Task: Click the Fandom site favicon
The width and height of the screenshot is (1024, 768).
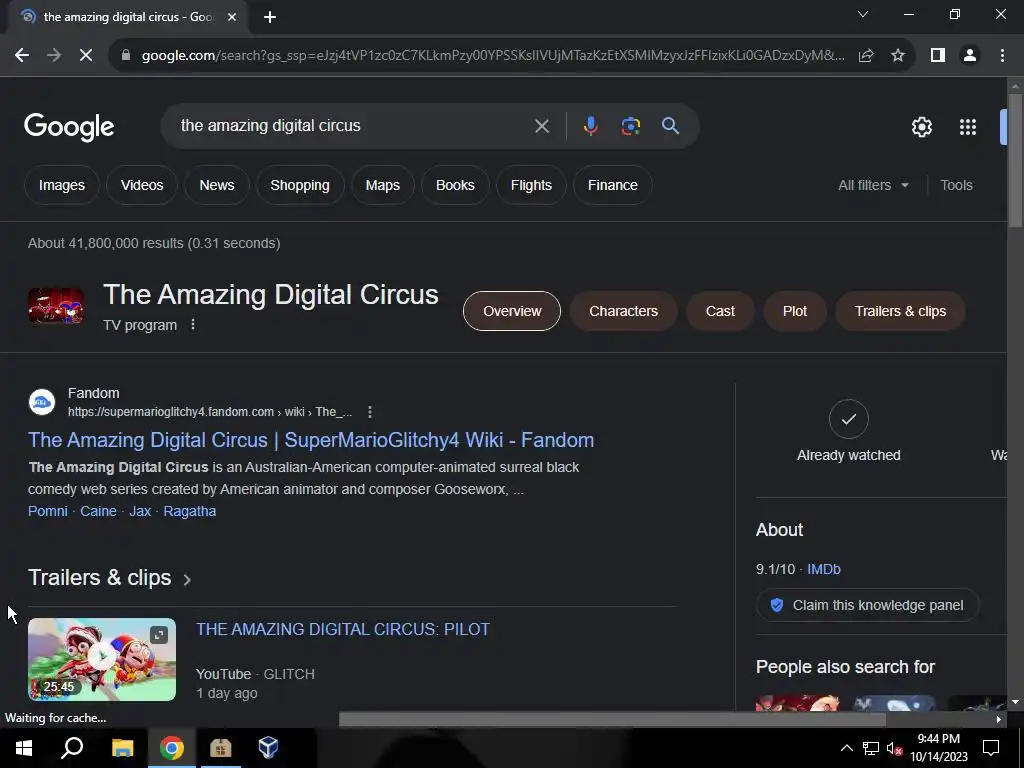Action: click(42, 402)
